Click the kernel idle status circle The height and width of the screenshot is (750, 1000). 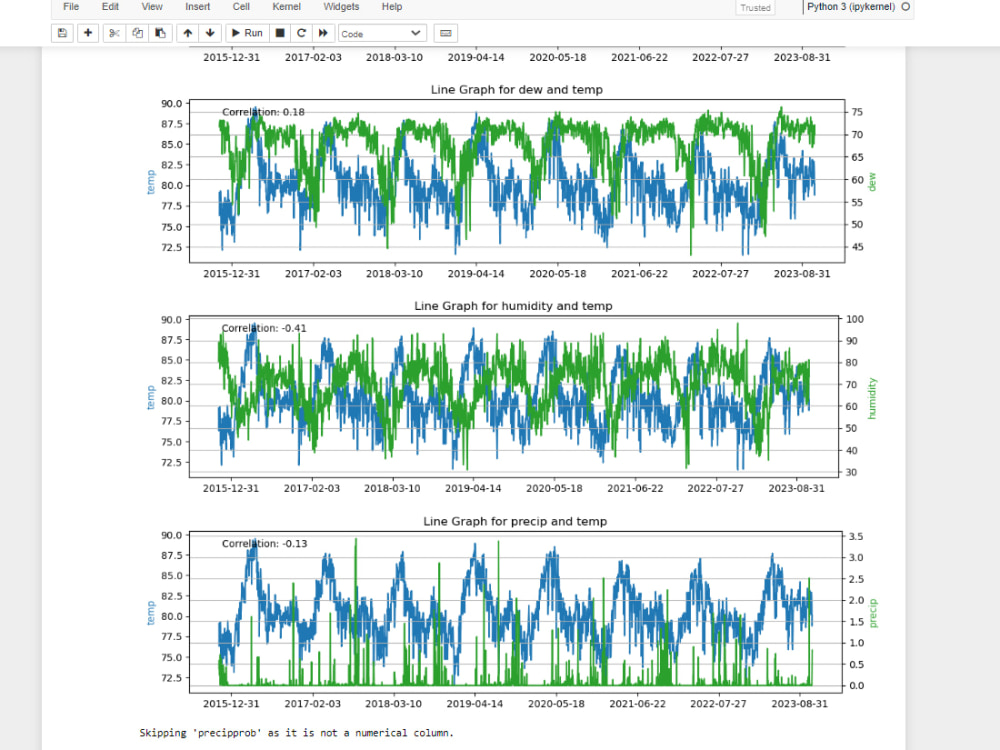[906, 7]
